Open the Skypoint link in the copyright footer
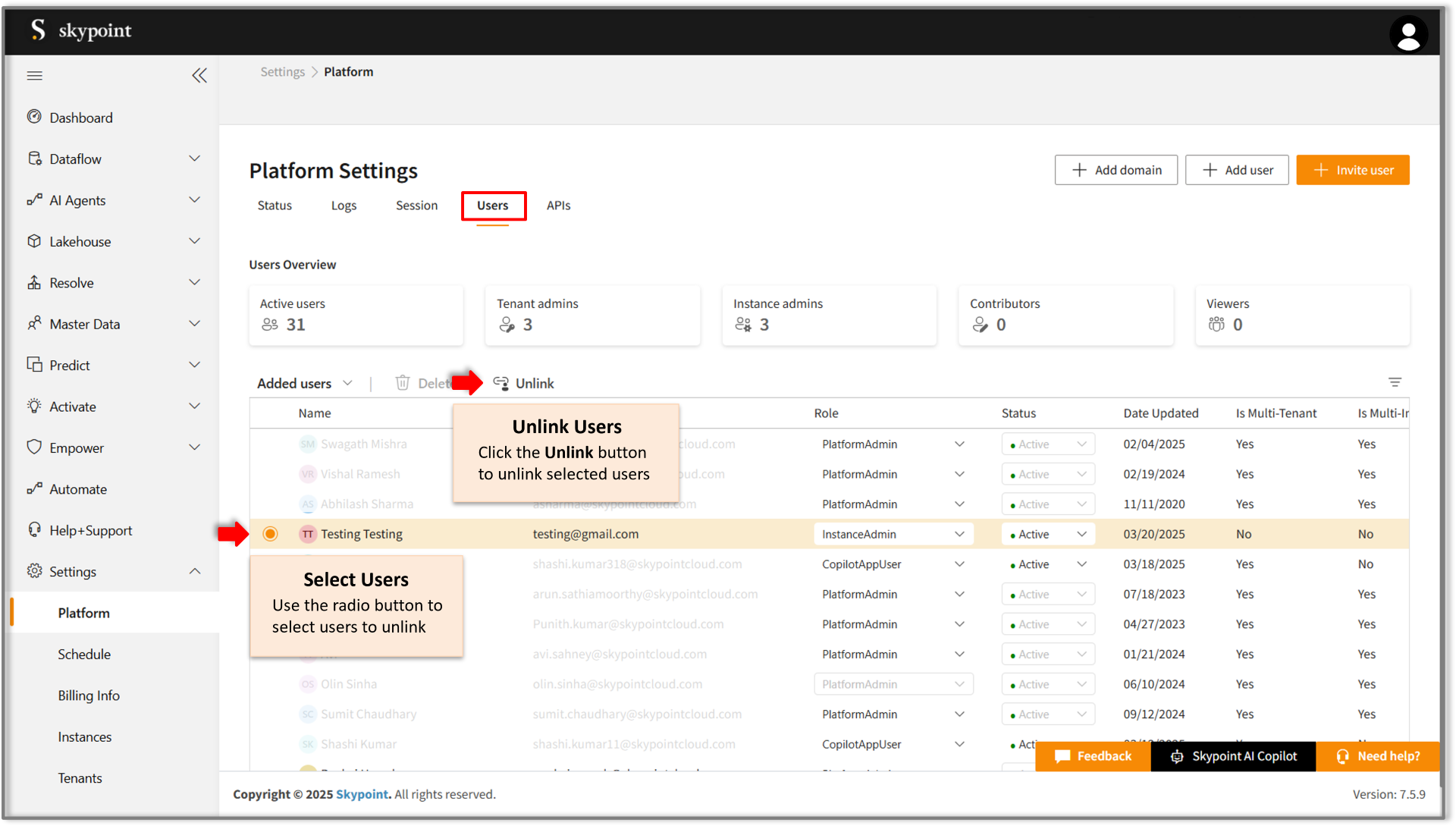This screenshot has height=826, width=1456. pos(362,794)
